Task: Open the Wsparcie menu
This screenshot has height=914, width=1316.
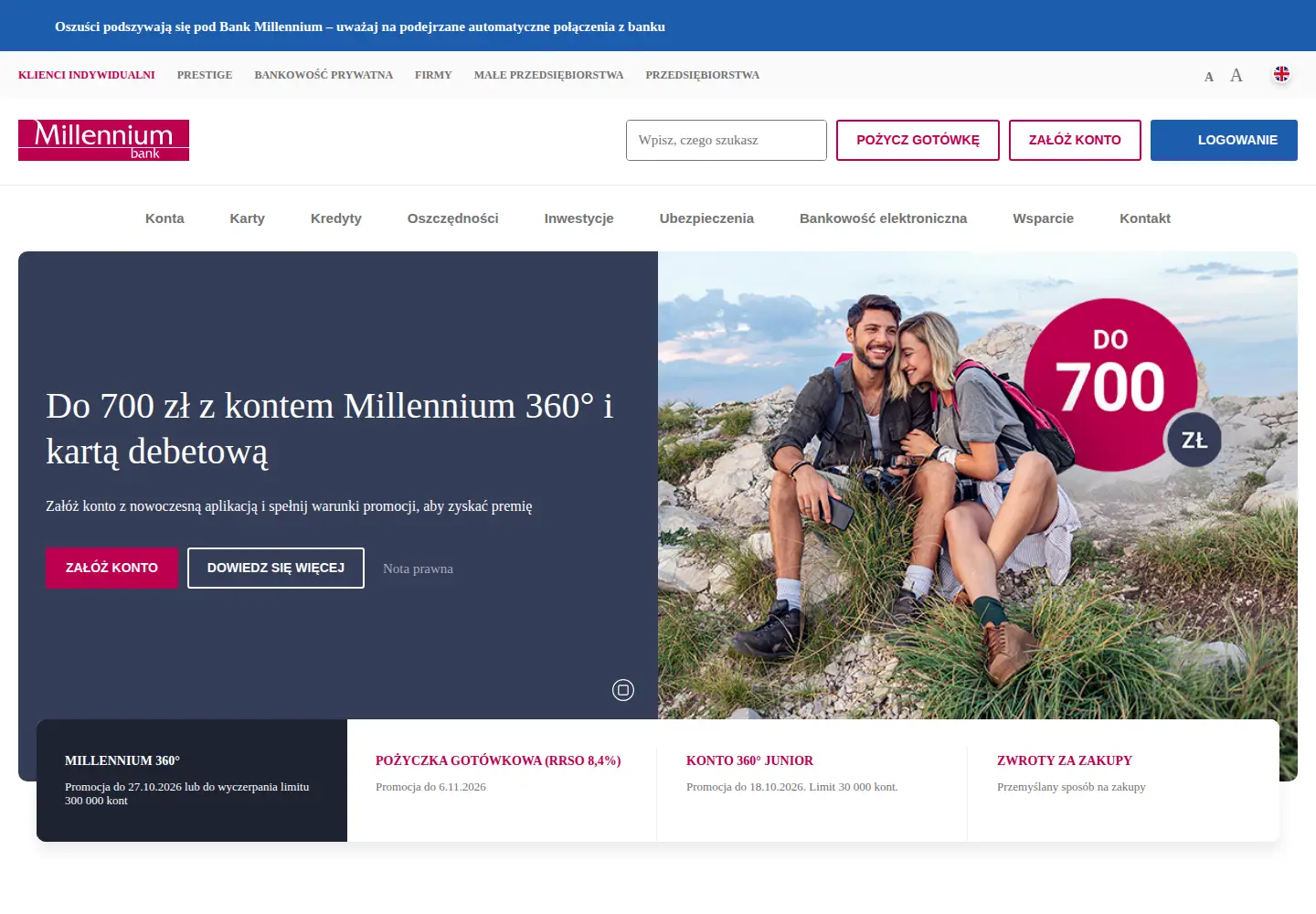Action: pos(1044,218)
